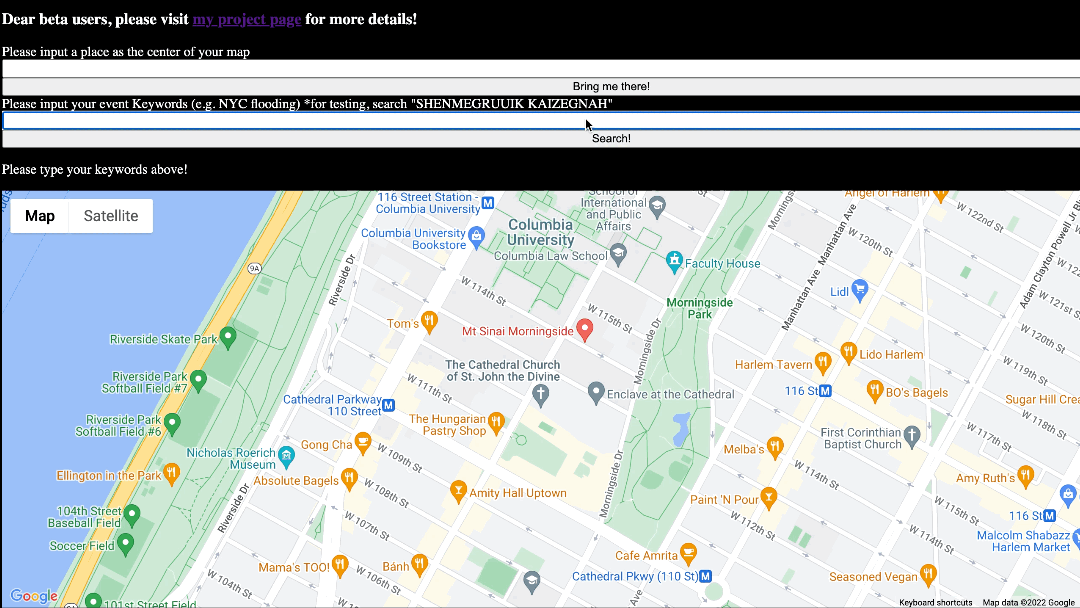Click the Bánh restaurant icon
Image resolution: width=1080 pixels, height=608 pixels.
[x=419, y=565]
